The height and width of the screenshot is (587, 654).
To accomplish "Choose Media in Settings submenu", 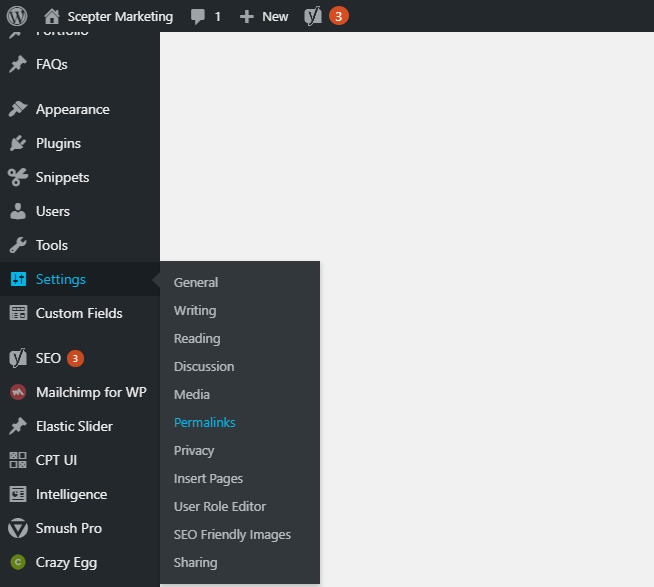I will (x=192, y=394).
